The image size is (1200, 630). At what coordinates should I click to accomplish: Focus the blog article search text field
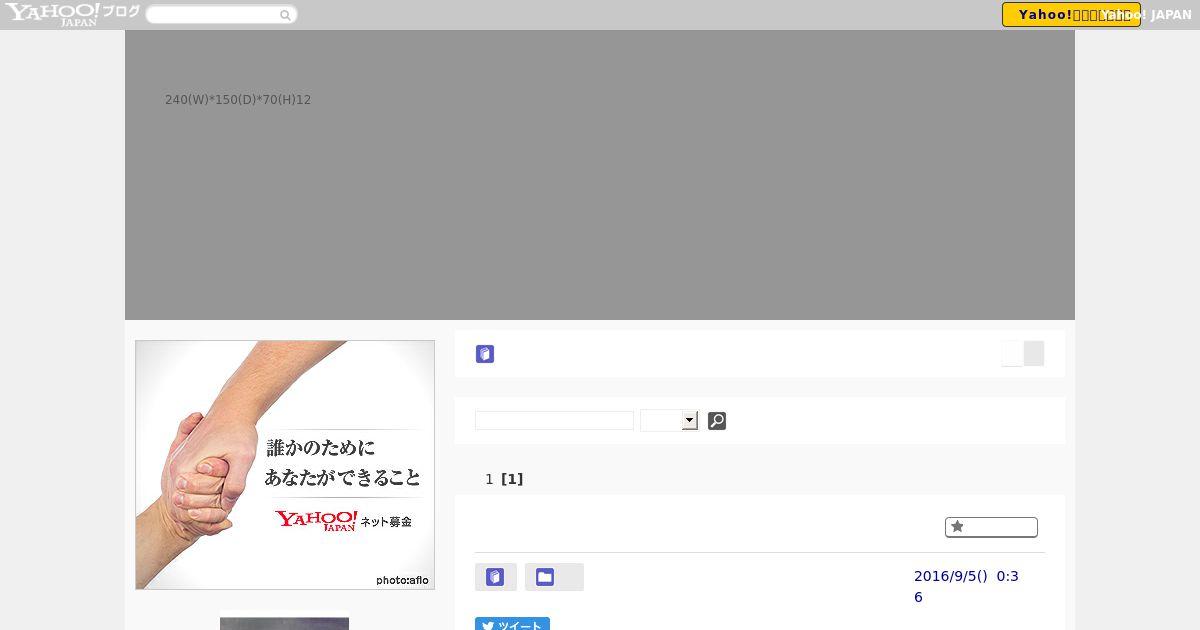(554, 421)
